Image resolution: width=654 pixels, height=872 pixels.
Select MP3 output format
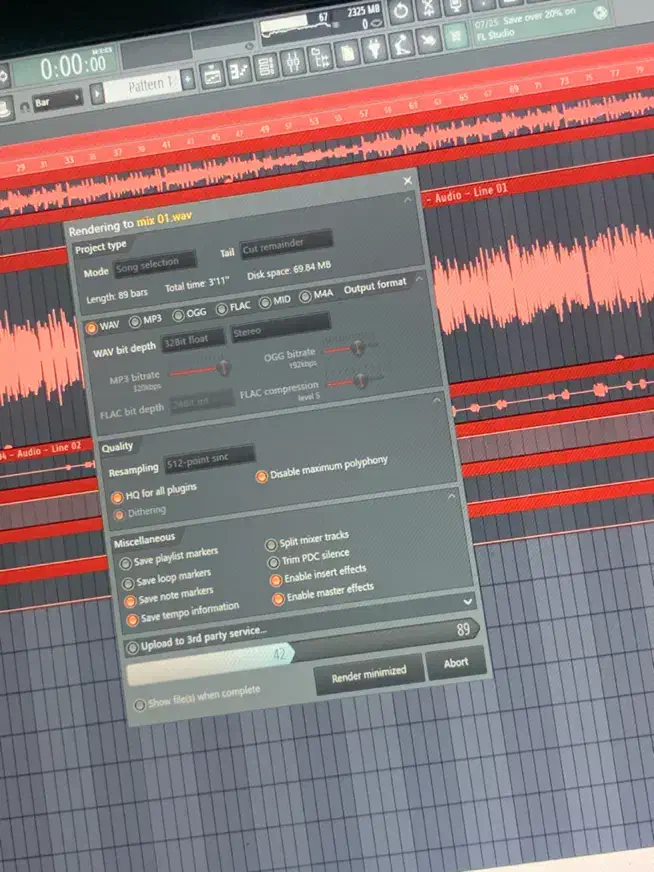click(x=135, y=321)
